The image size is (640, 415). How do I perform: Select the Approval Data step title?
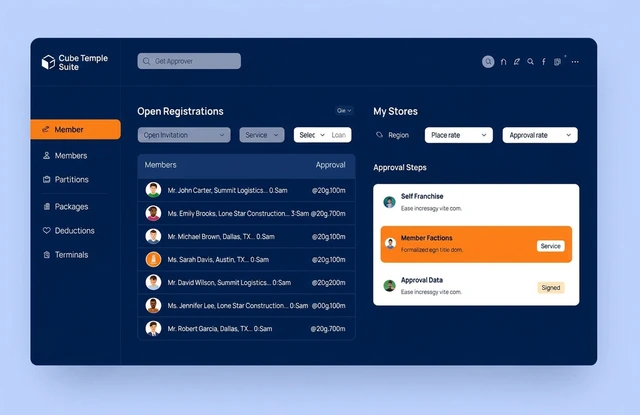click(x=422, y=280)
